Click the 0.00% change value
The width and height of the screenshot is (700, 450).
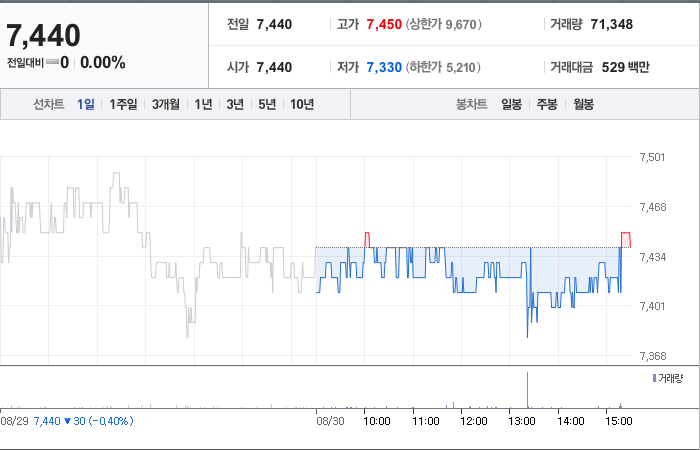click(x=103, y=62)
